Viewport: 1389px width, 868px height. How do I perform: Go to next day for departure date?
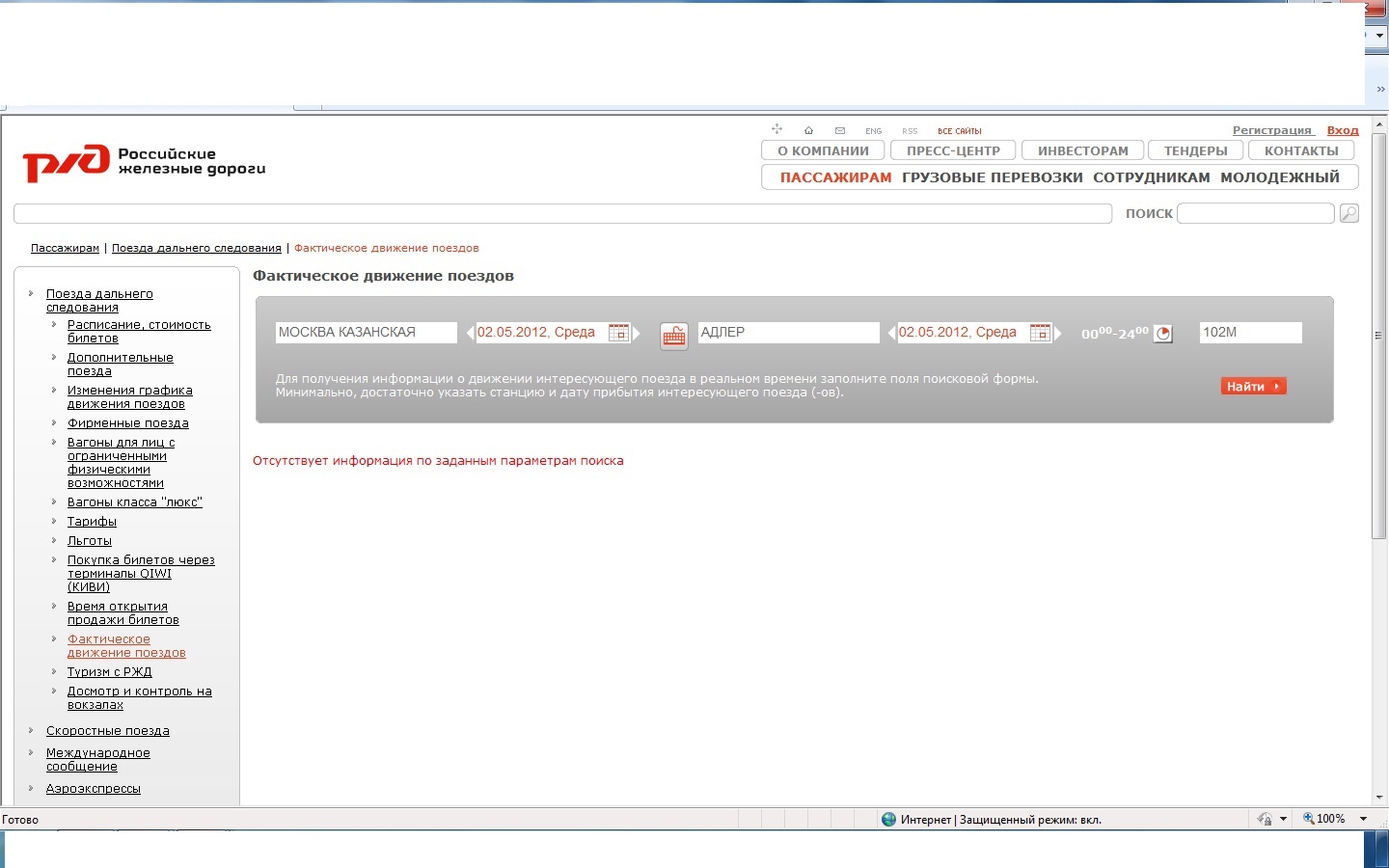click(637, 333)
